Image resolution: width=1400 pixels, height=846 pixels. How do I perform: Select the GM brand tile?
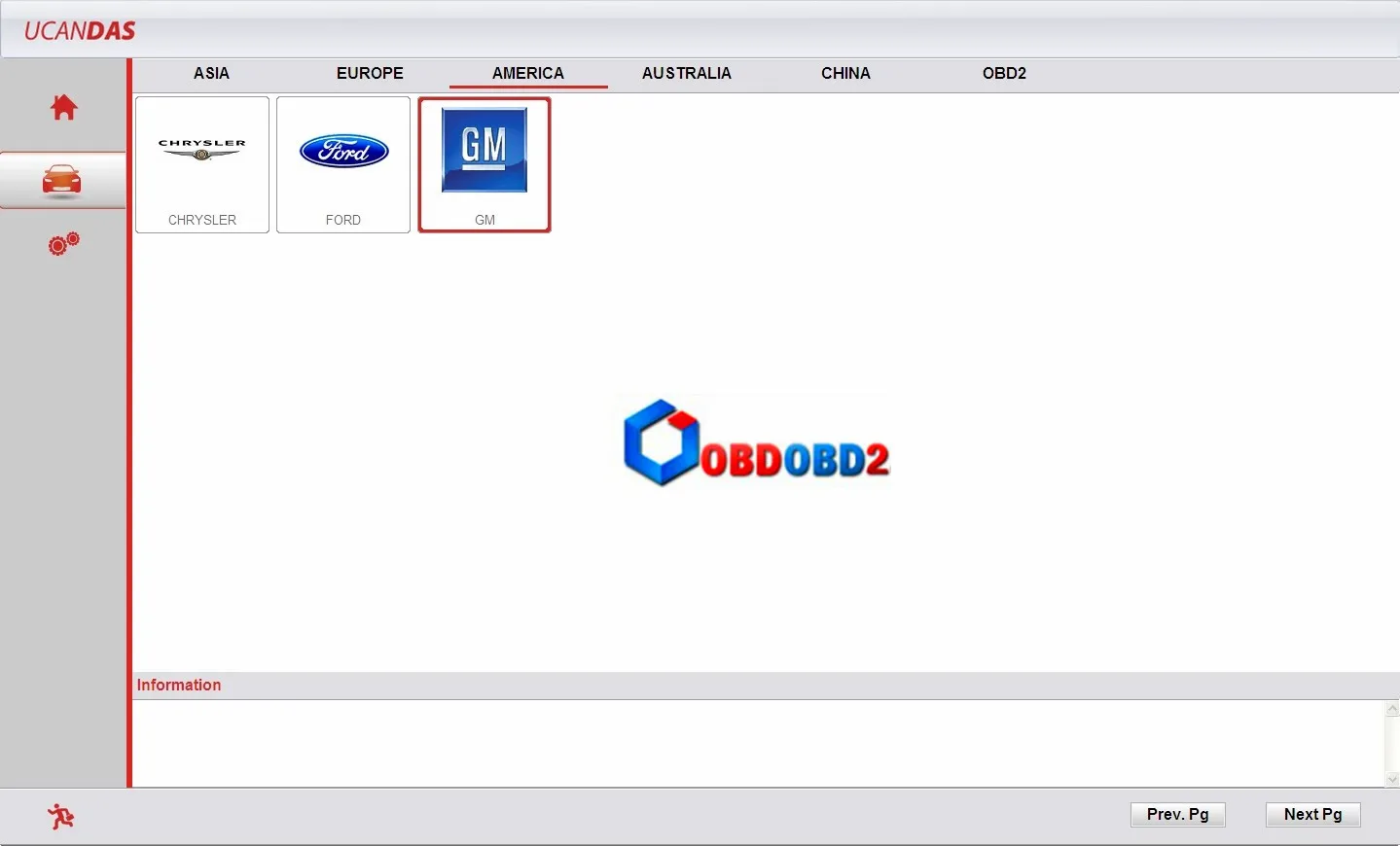coord(485,164)
